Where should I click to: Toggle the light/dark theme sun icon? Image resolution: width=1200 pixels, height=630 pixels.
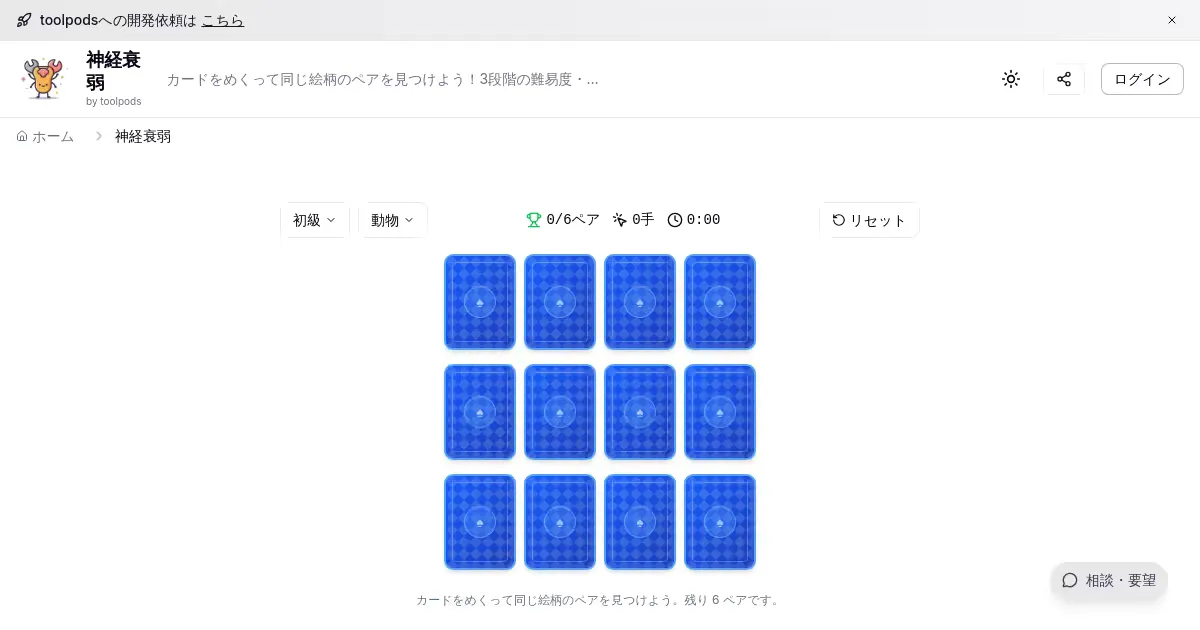pos(1011,79)
